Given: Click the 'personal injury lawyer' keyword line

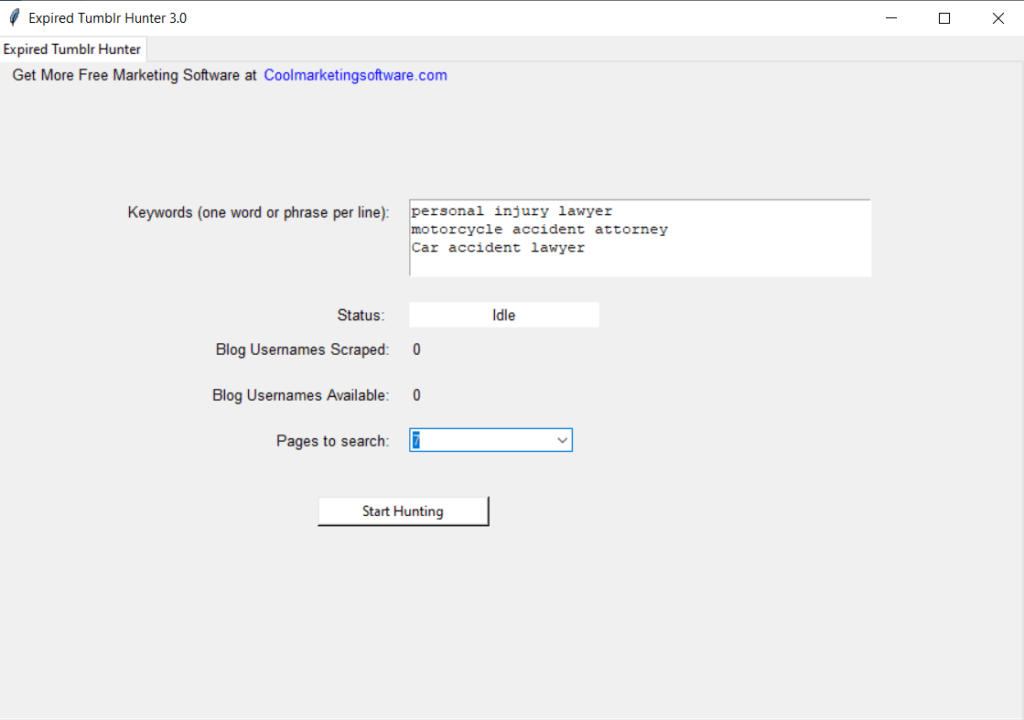Looking at the screenshot, I should click(511, 211).
